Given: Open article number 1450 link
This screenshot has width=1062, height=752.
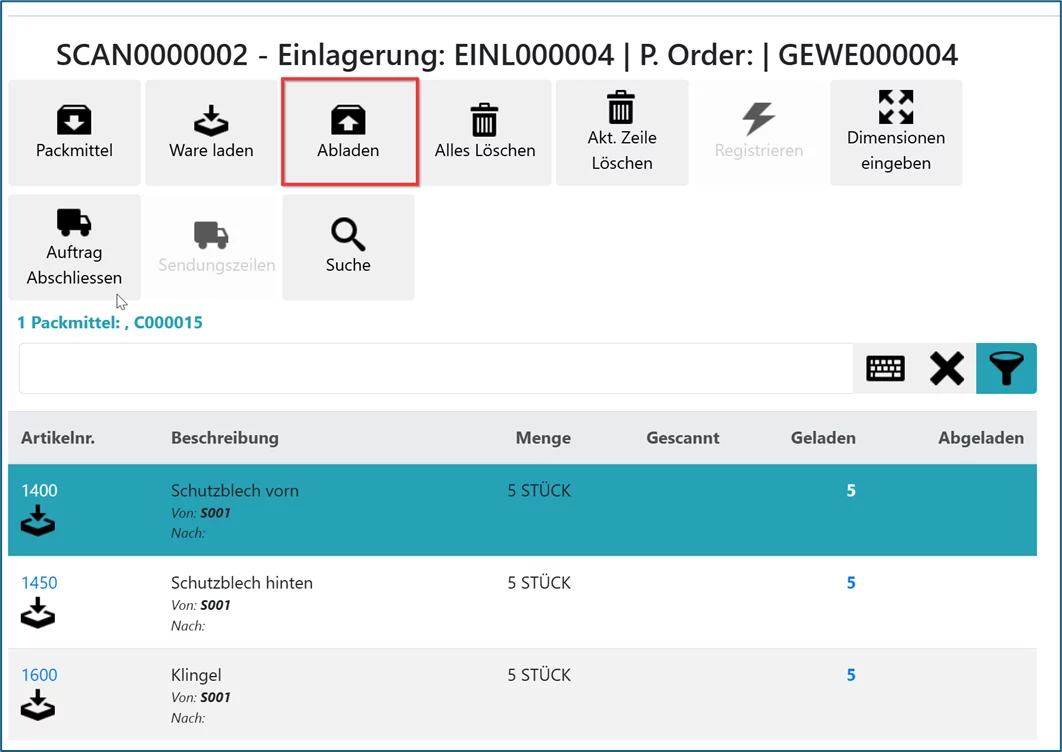Looking at the screenshot, I should pos(39,583).
